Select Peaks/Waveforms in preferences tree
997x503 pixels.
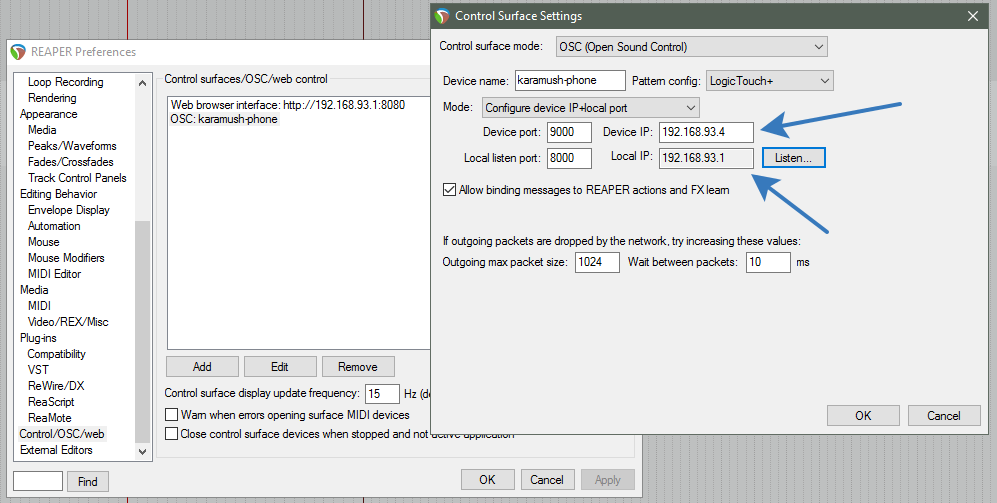tap(72, 146)
